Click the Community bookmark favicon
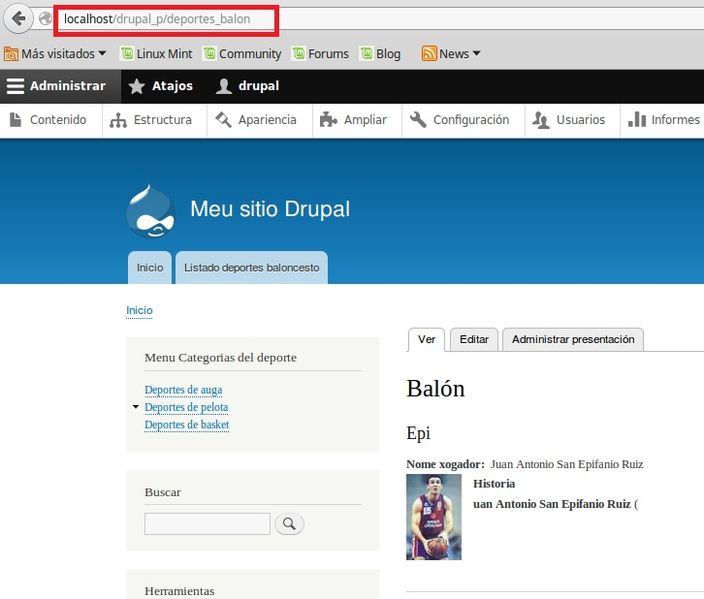The height and width of the screenshot is (599, 704). pos(209,53)
